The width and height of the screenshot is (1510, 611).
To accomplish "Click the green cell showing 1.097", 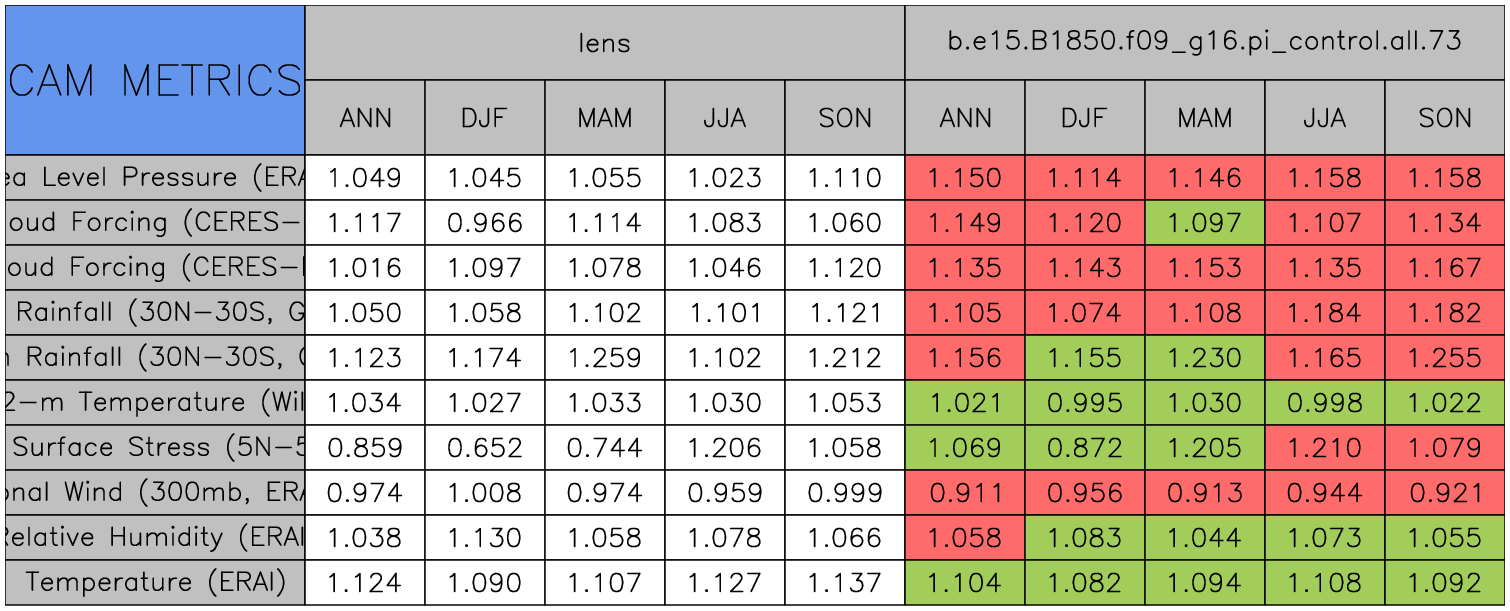I will pyautogui.click(x=1204, y=223).
